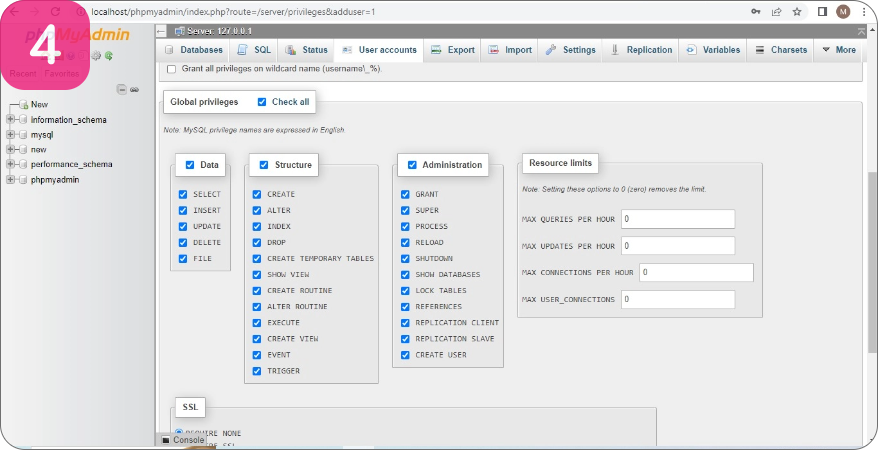Image resolution: width=878 pixels, height=450 pixels.
Task: Open the Console panel button
Action: [183, 440]
